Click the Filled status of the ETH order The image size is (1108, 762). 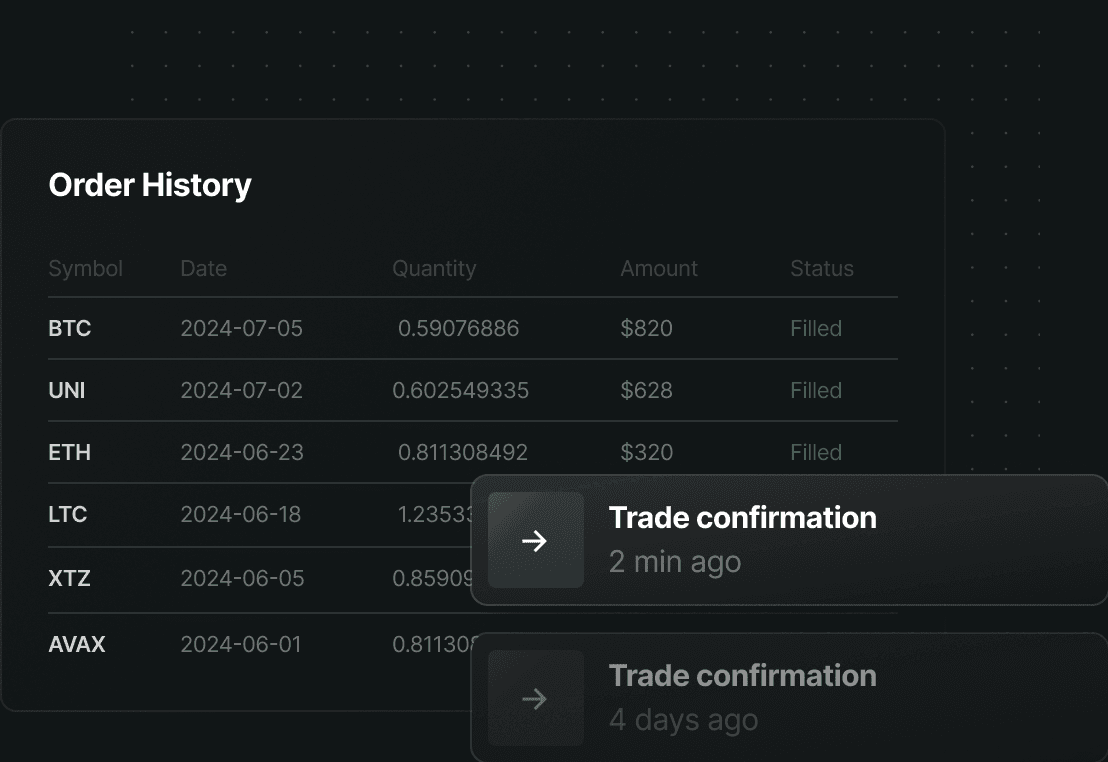pos(816,452)
